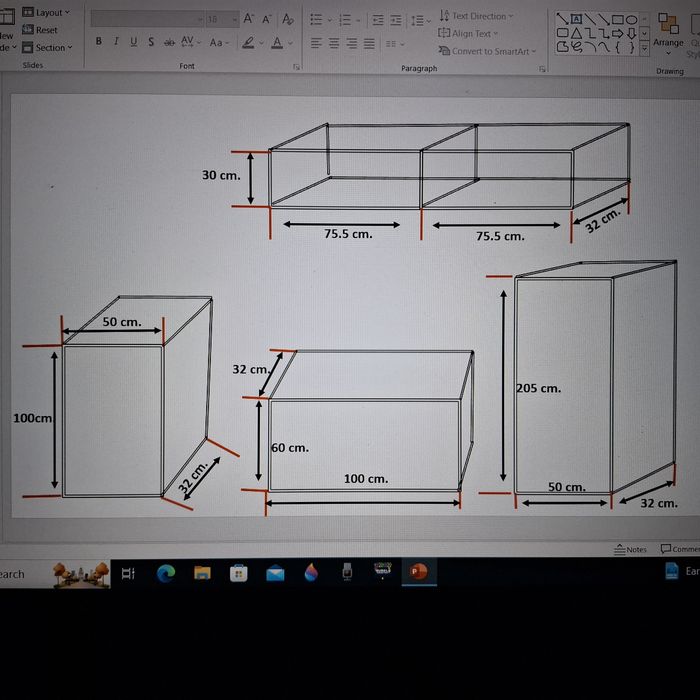Screen dimensions: 700x700
Task: Toggle Strikethrough formatting
Action: [169, 43]
